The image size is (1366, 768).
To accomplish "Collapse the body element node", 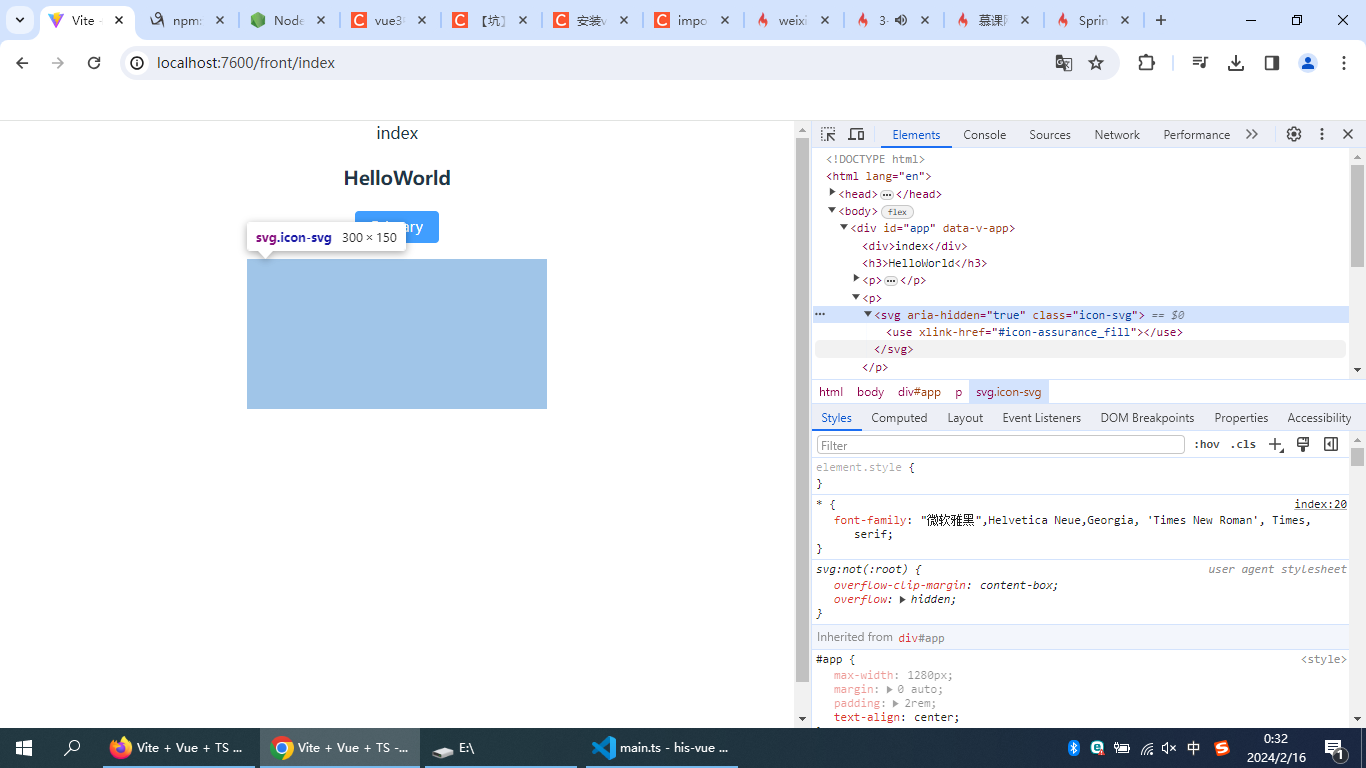I will click(x=832, y=210).
